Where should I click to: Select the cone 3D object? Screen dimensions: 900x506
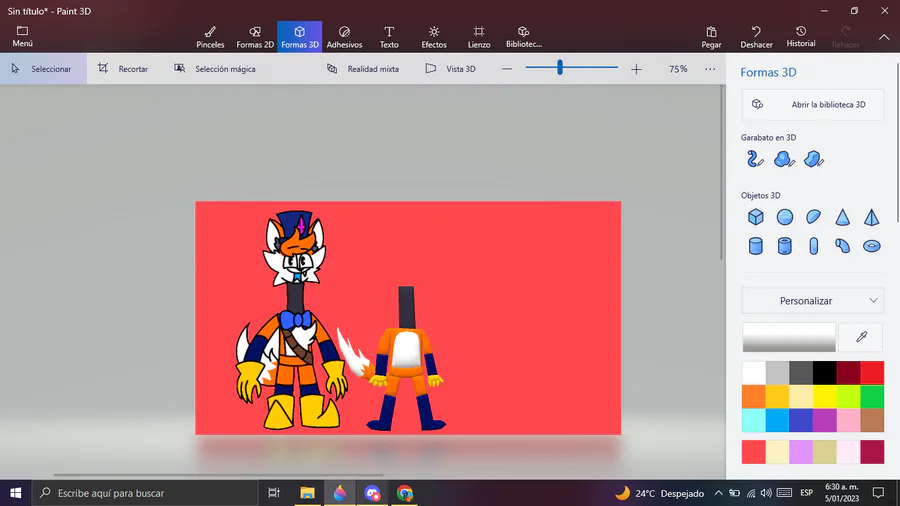click(x=843, y=217)
